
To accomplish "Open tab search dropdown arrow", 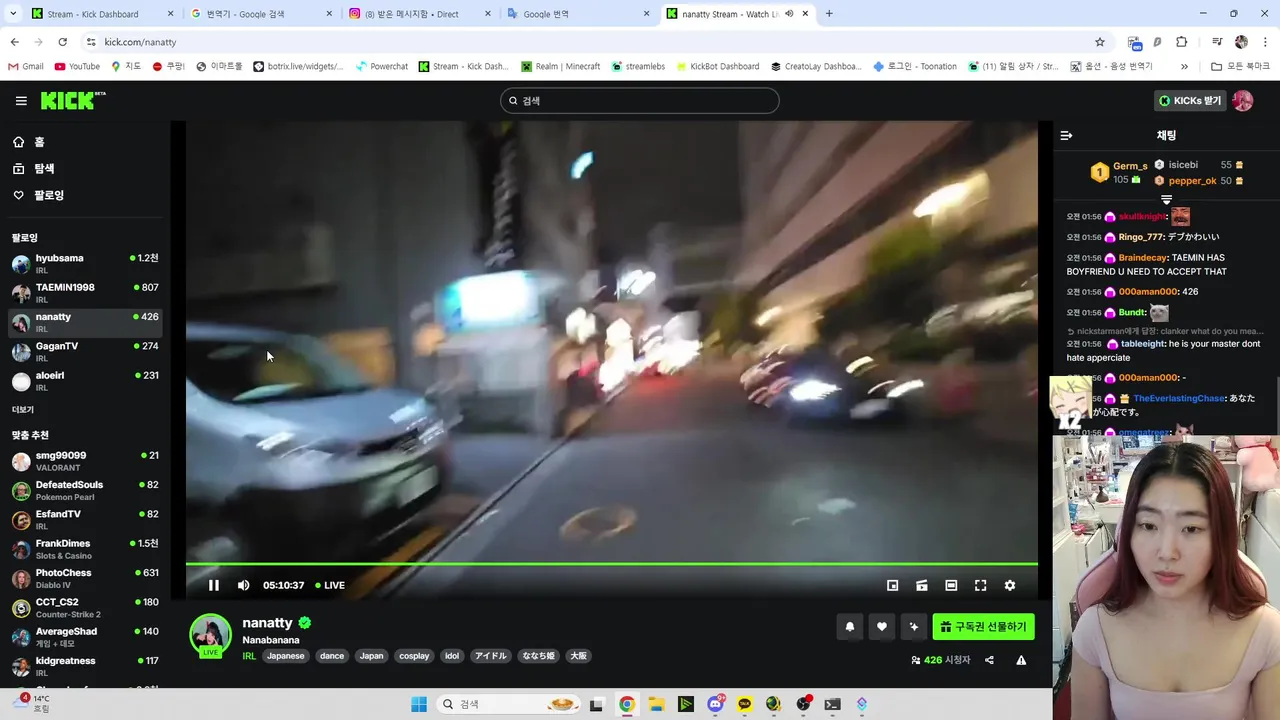I will (x=13, y=14).
